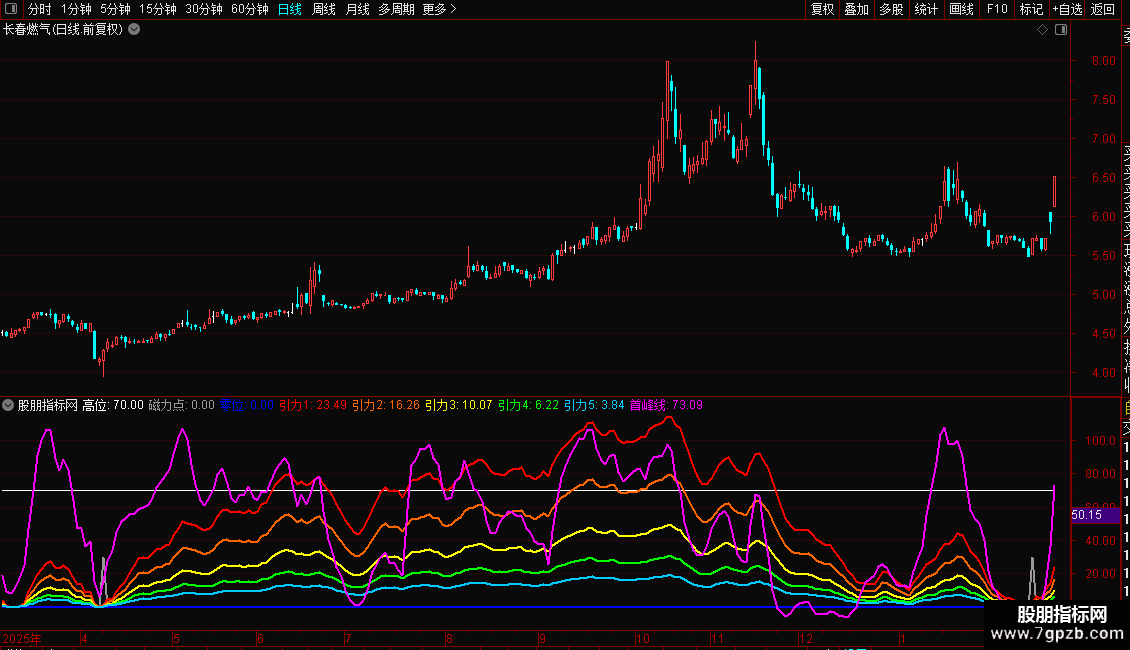Select the 引力2: 16.26 label
This screenshot has width=1130, height=650.
coord(386,405)
